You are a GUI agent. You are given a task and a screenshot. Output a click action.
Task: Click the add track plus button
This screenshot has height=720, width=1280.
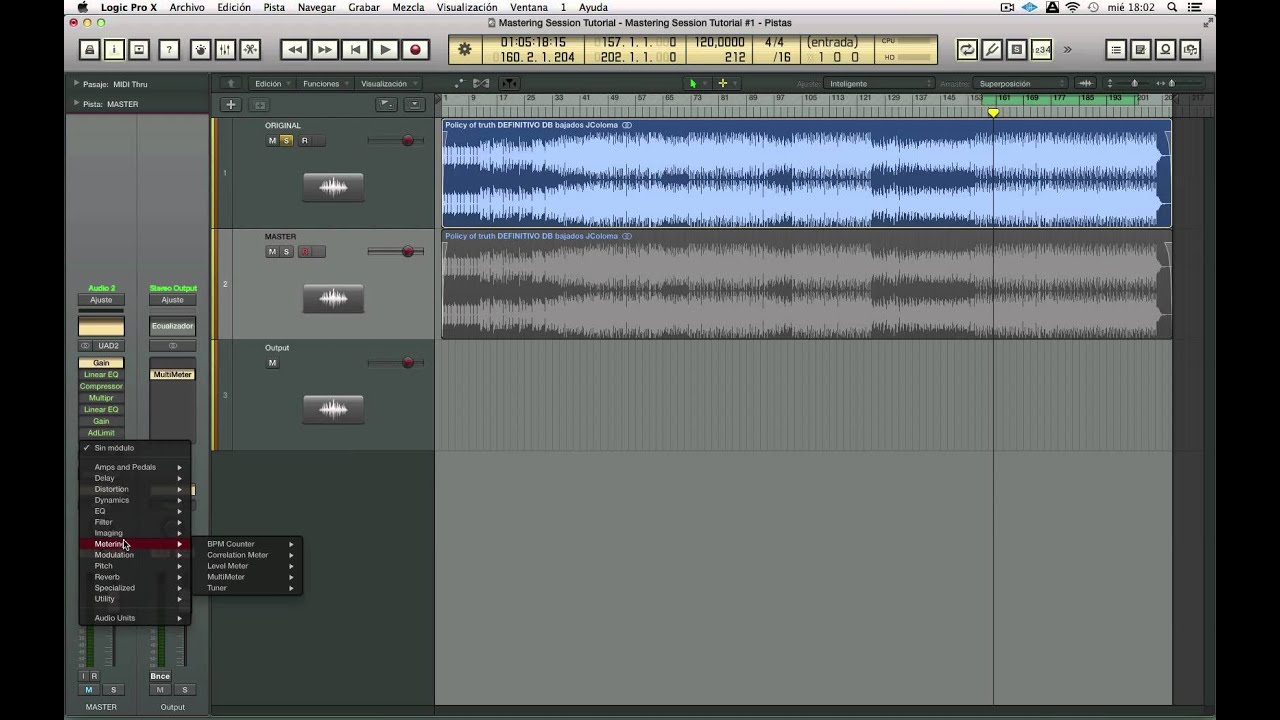(x=230, y=104)
